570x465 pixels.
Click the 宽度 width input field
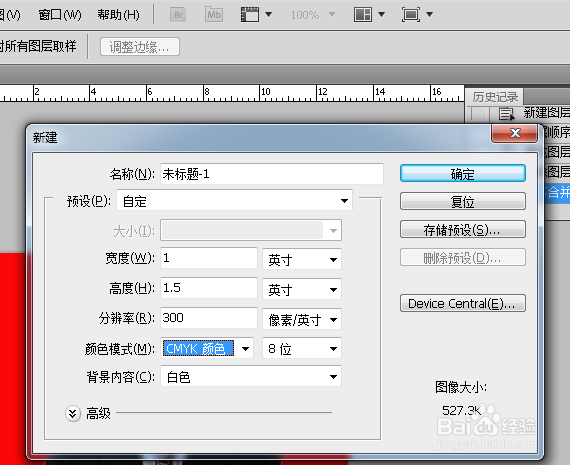(x=209, y=258)
